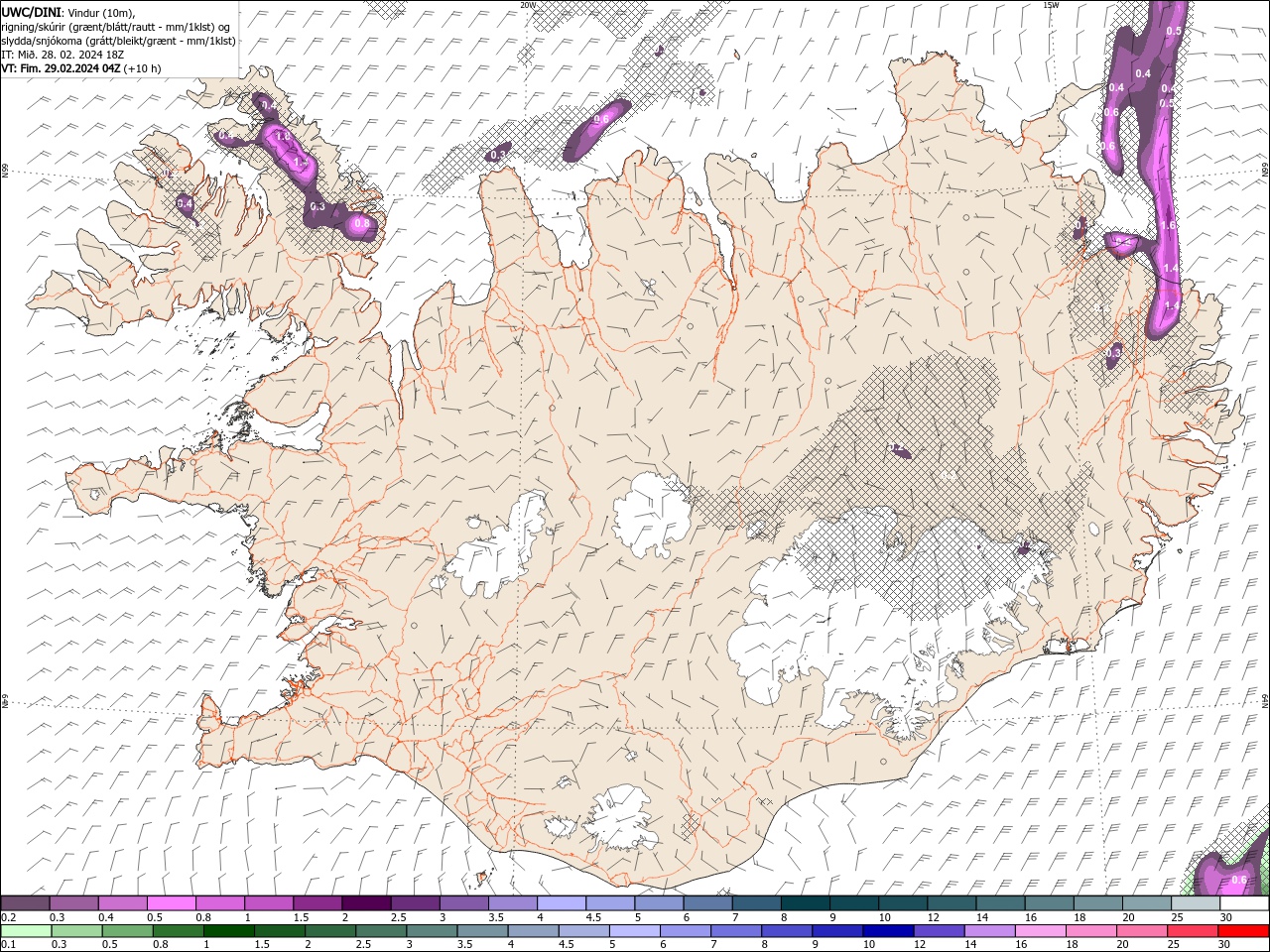This screenshot has height=952, width=1270.
Task: Click the 64N latitude label on right edge
Action: click(1265, 699)
